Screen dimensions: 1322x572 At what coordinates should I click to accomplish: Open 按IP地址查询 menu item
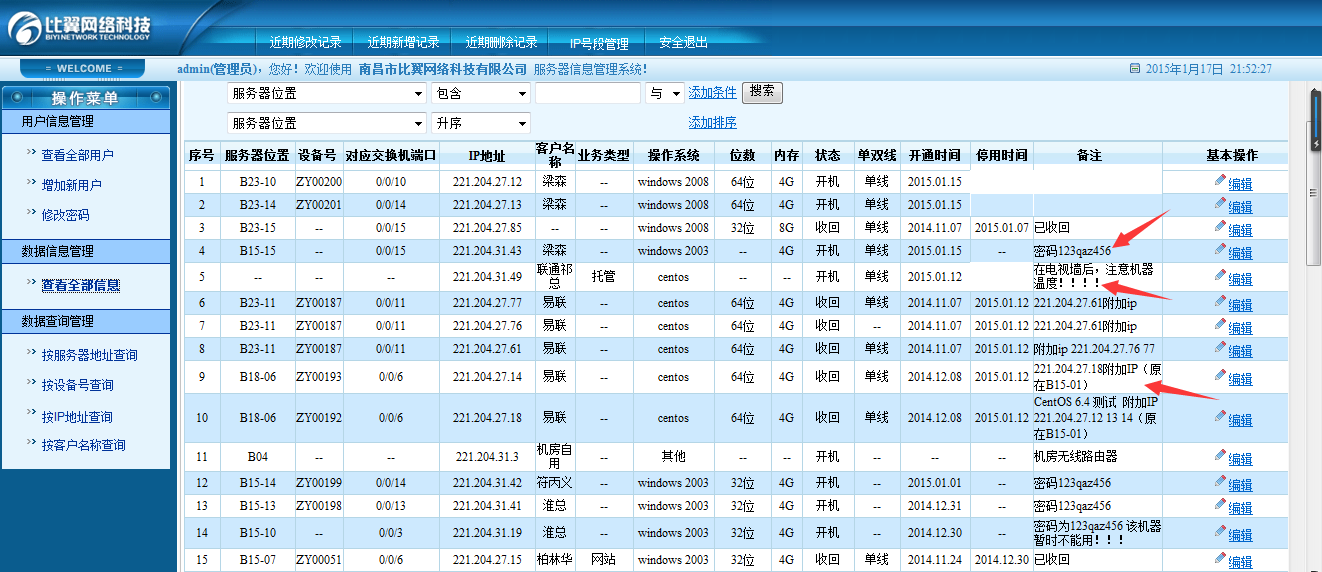77,417
